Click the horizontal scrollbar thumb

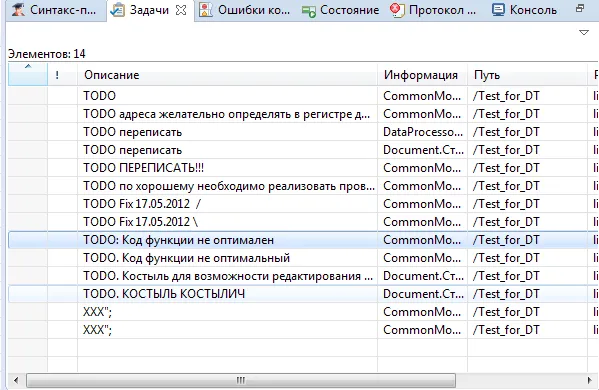point(241,380)
